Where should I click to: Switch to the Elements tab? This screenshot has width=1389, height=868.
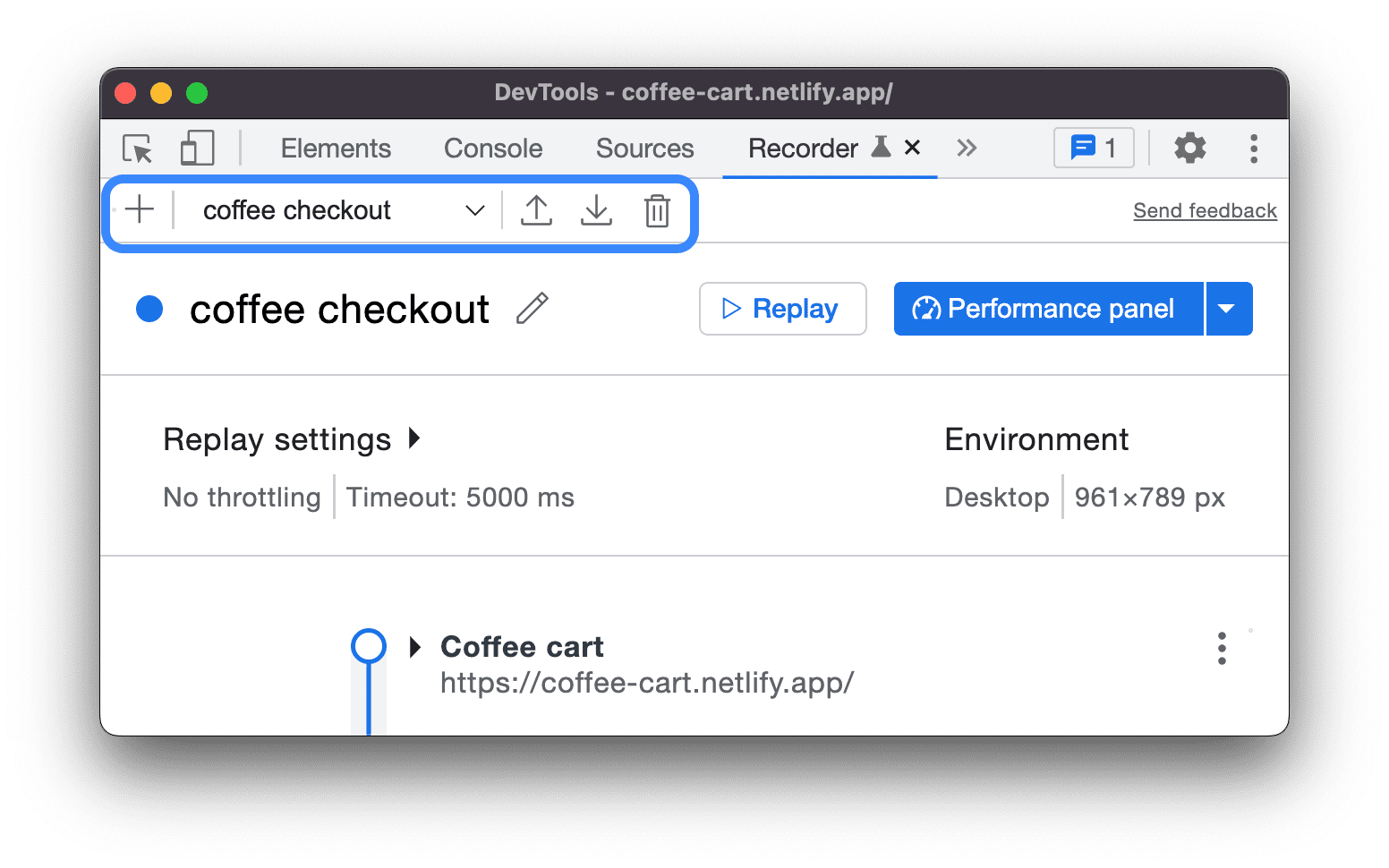click(336, 148)
